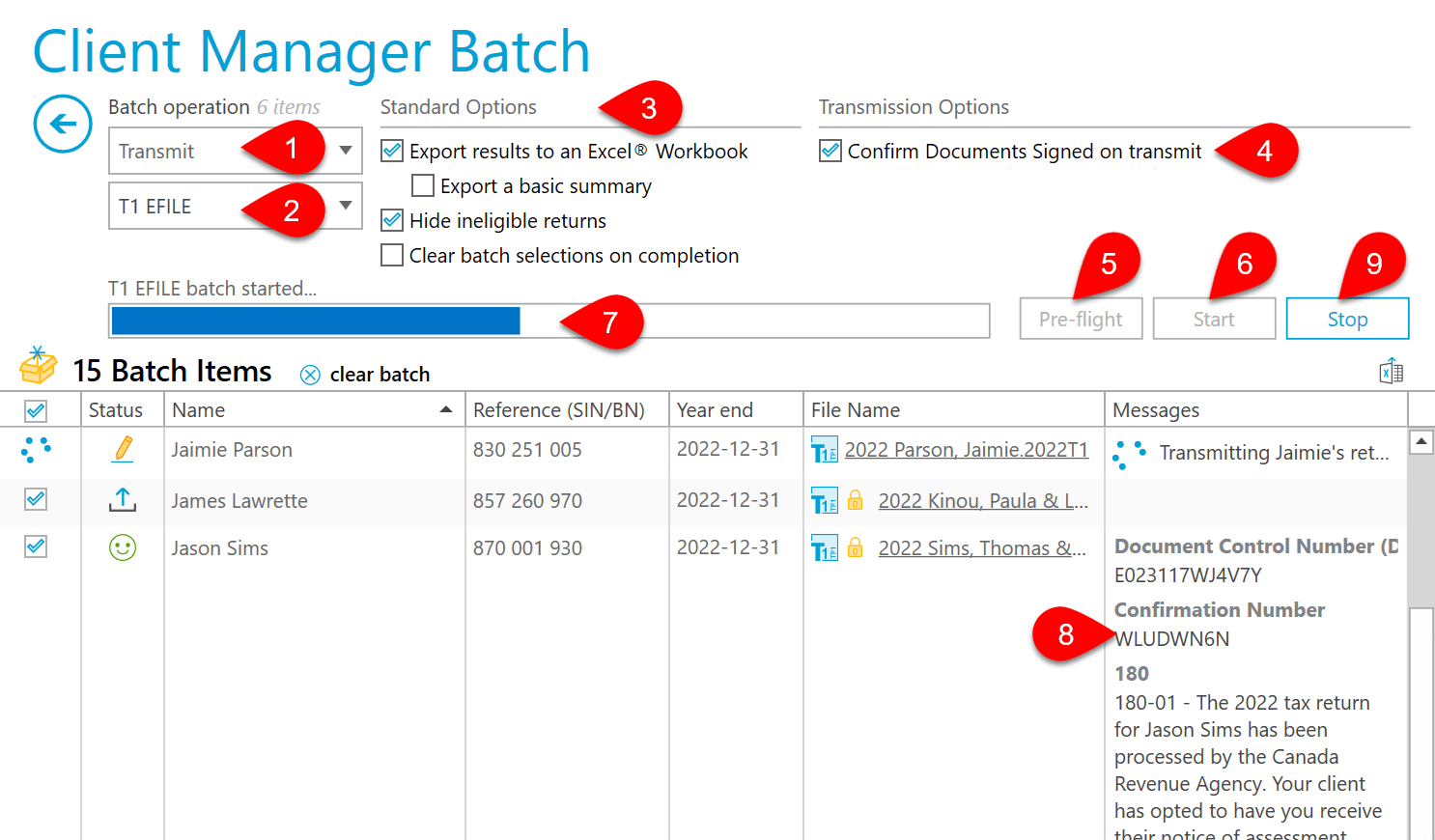Click reference 857 260 970

coord(527,500)
